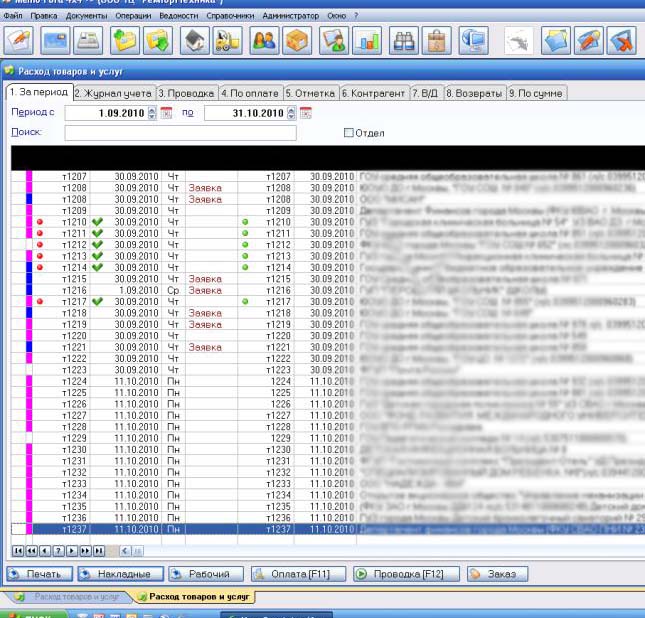The width and height of the screenshot is (645, 618).
Task: Switch to the 6. Контрагент tab
Action: tap(373, 93)
